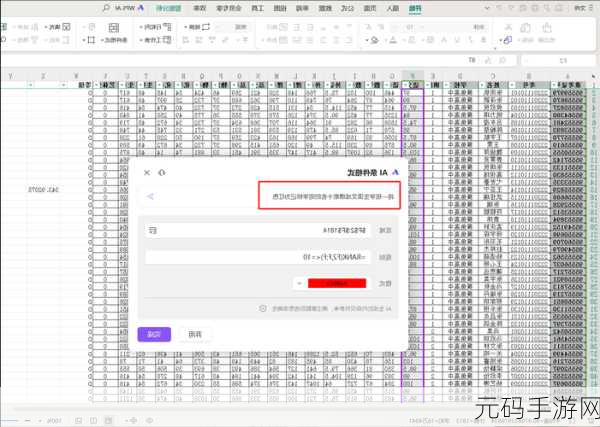This screenshot has height=427, width=600.
Task: Select the column F header
Action: click(x=412, y=76)
